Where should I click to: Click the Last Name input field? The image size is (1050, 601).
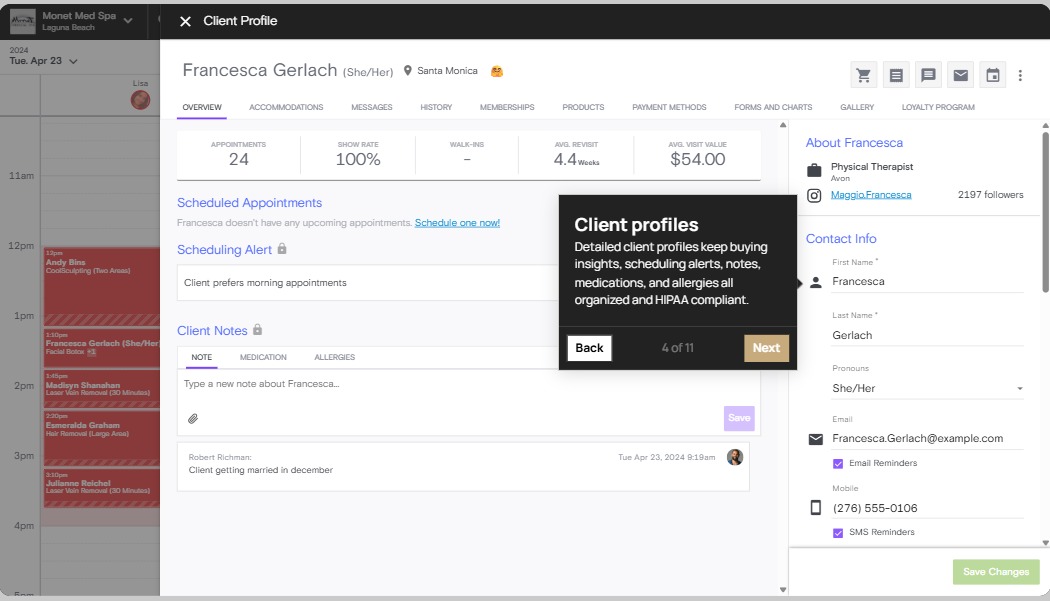(926, 335)
